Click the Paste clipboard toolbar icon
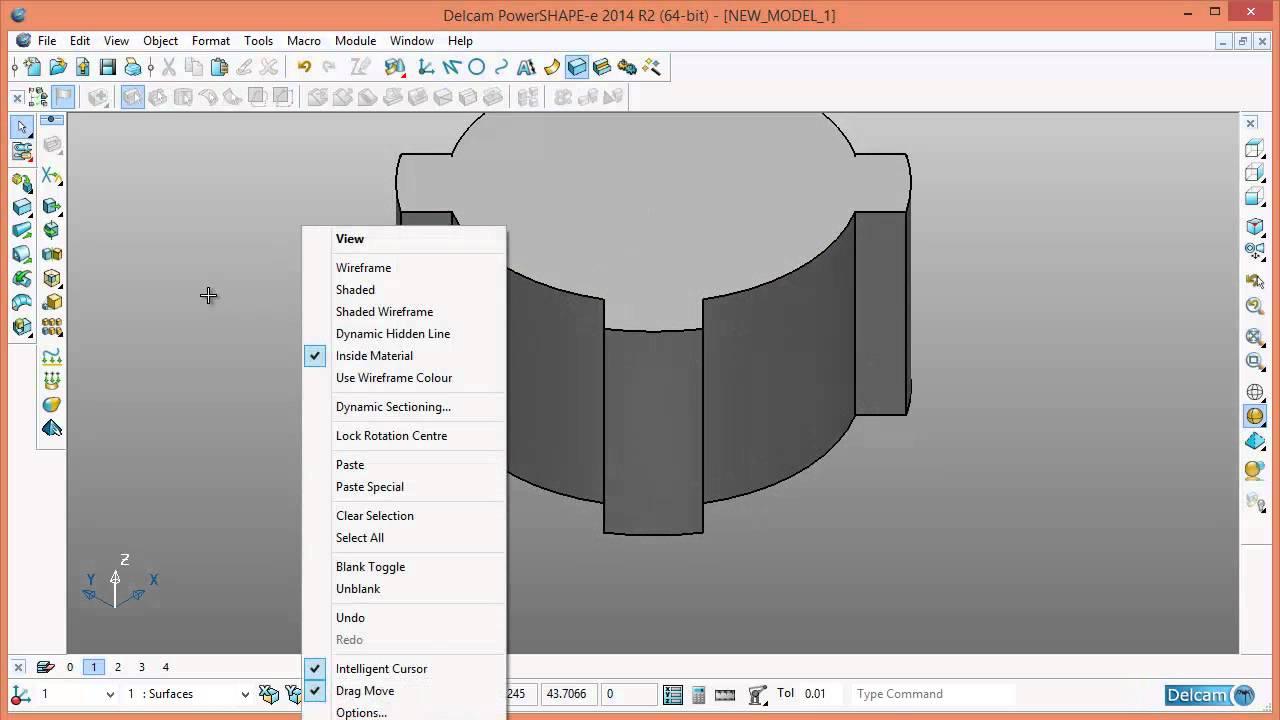 219,67
